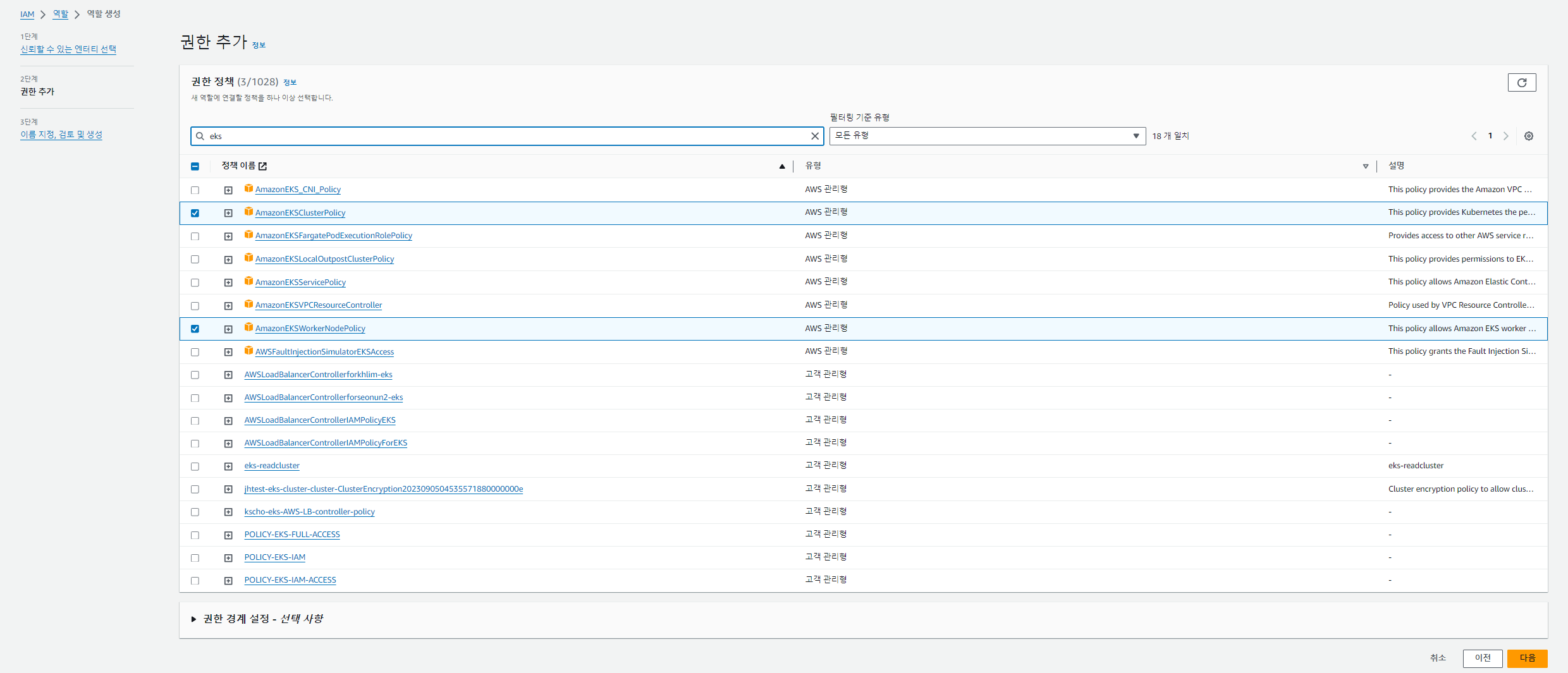This screenshot has width=1568, height=673.
Task: Expand the AWSFaultInjectionSimulatorEKSAccess row
Action: tap(228, 352)
